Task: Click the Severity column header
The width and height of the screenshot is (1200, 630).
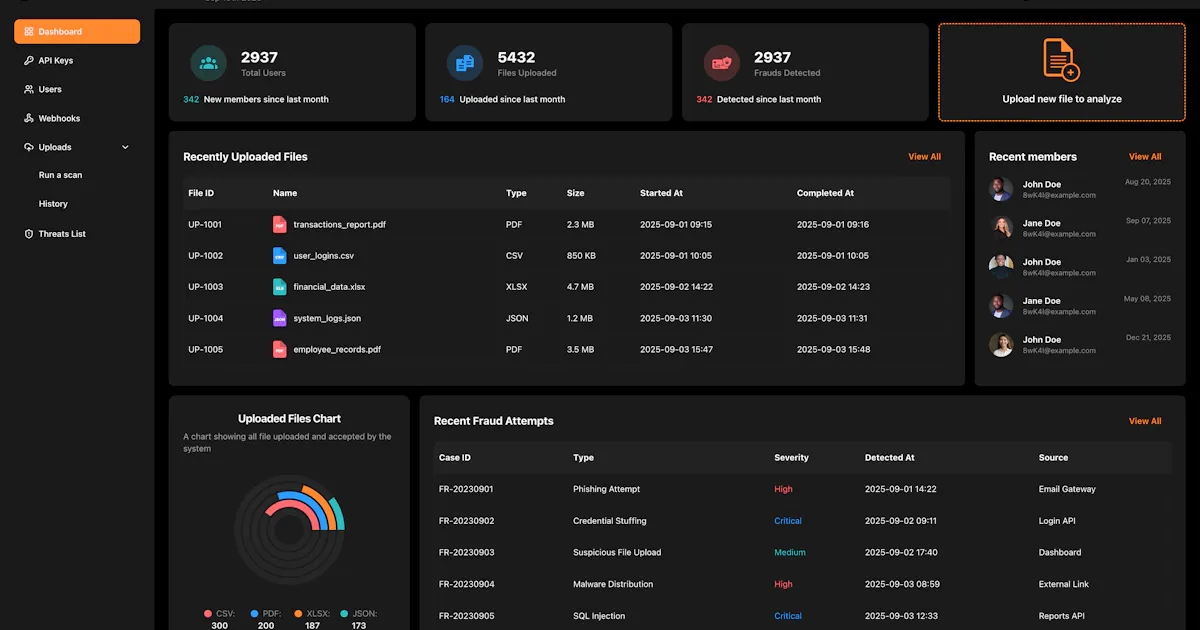Action: (x=791, y=458)
